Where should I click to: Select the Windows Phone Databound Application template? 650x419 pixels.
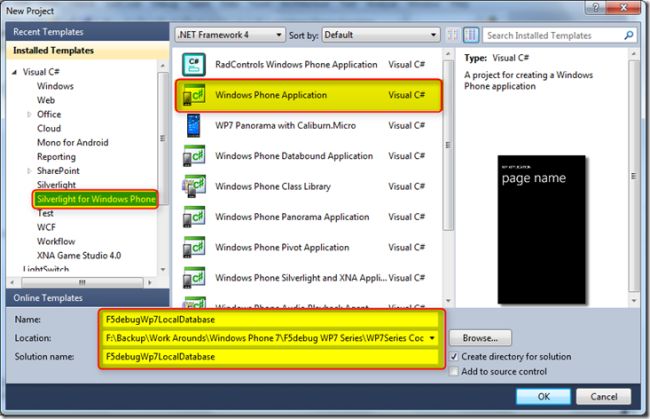coord(309,156)
